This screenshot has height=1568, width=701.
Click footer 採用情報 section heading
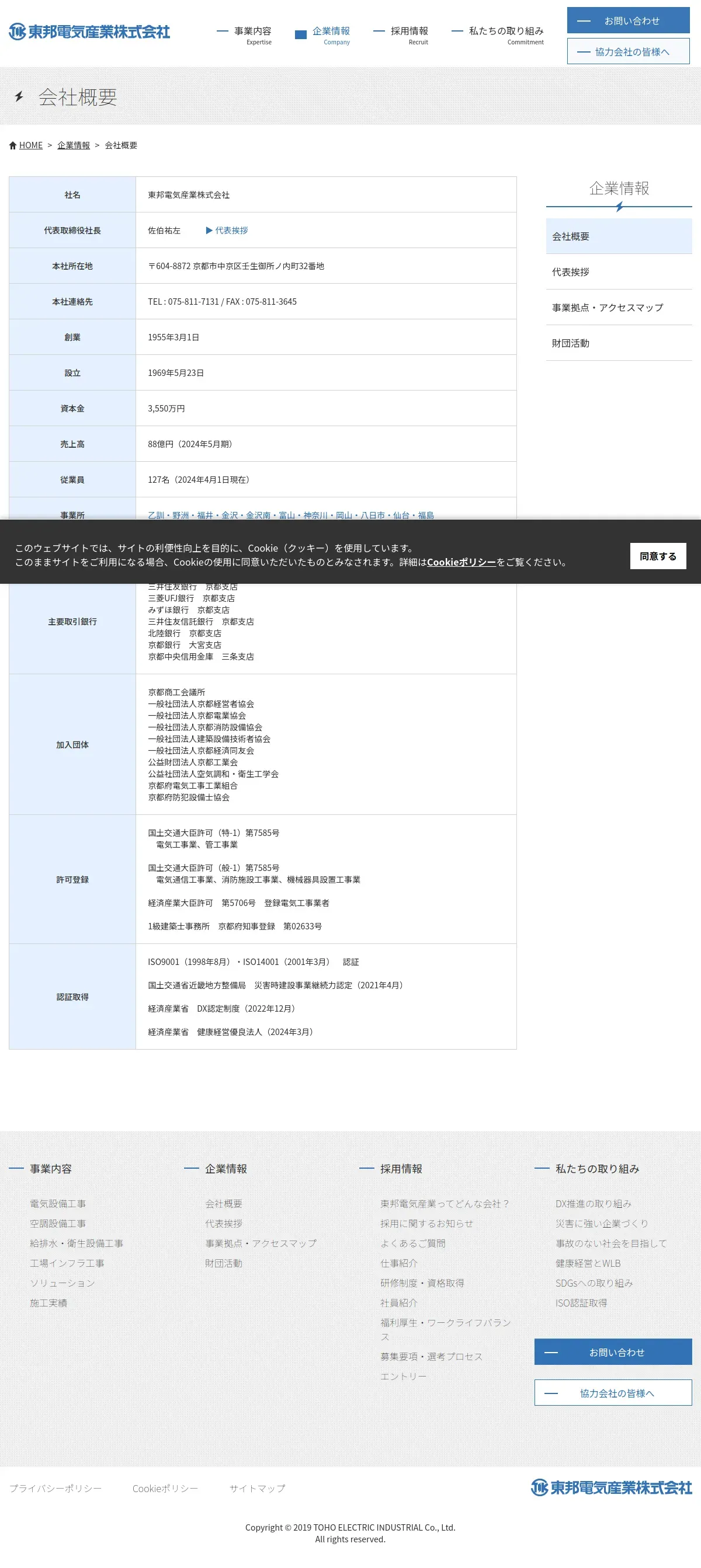(401, 1169)
